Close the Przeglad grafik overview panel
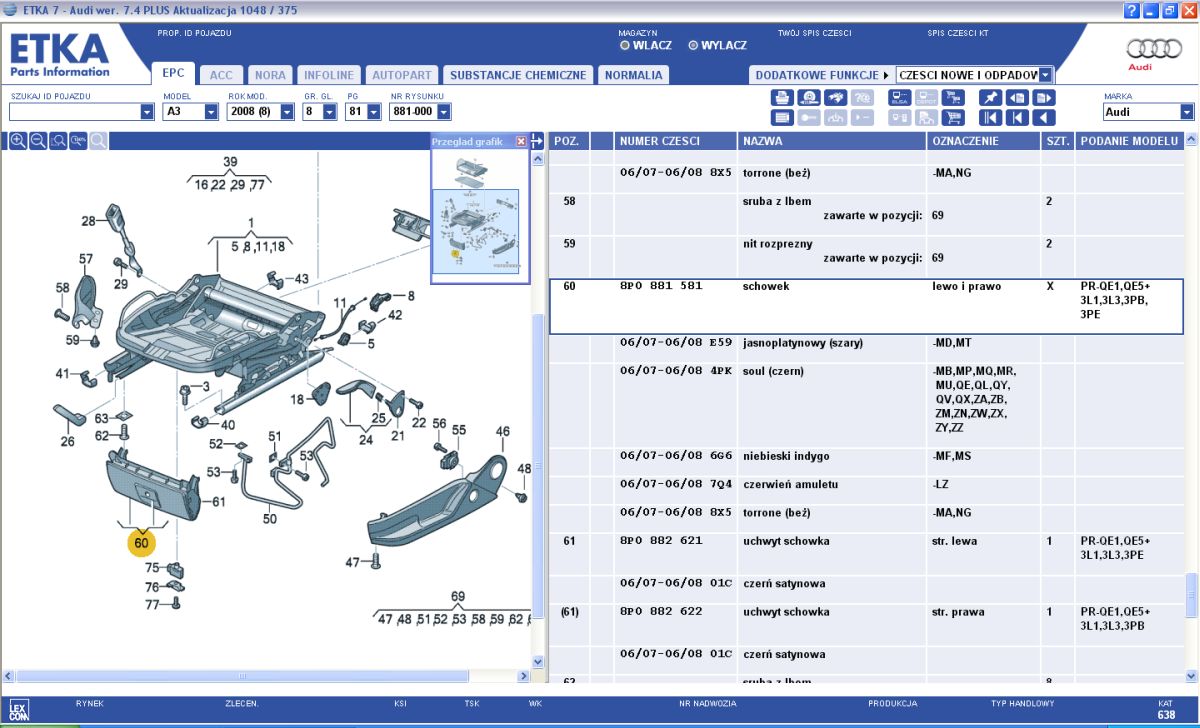The width and height of the screenshot is (1200, 728). pyautogui.click(x=521, y=142)
